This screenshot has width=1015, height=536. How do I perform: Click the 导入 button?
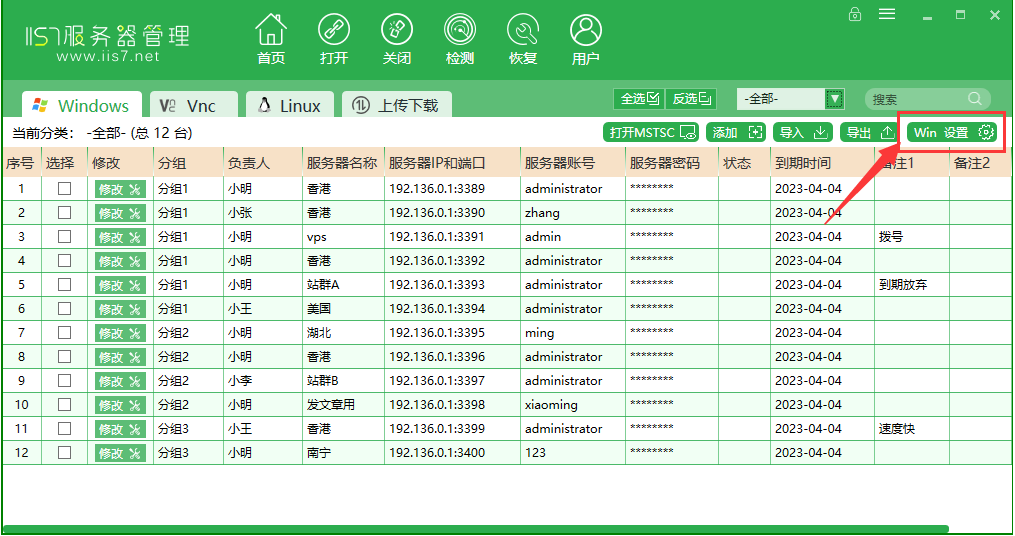pyautogui.click(x=803, y=132)
